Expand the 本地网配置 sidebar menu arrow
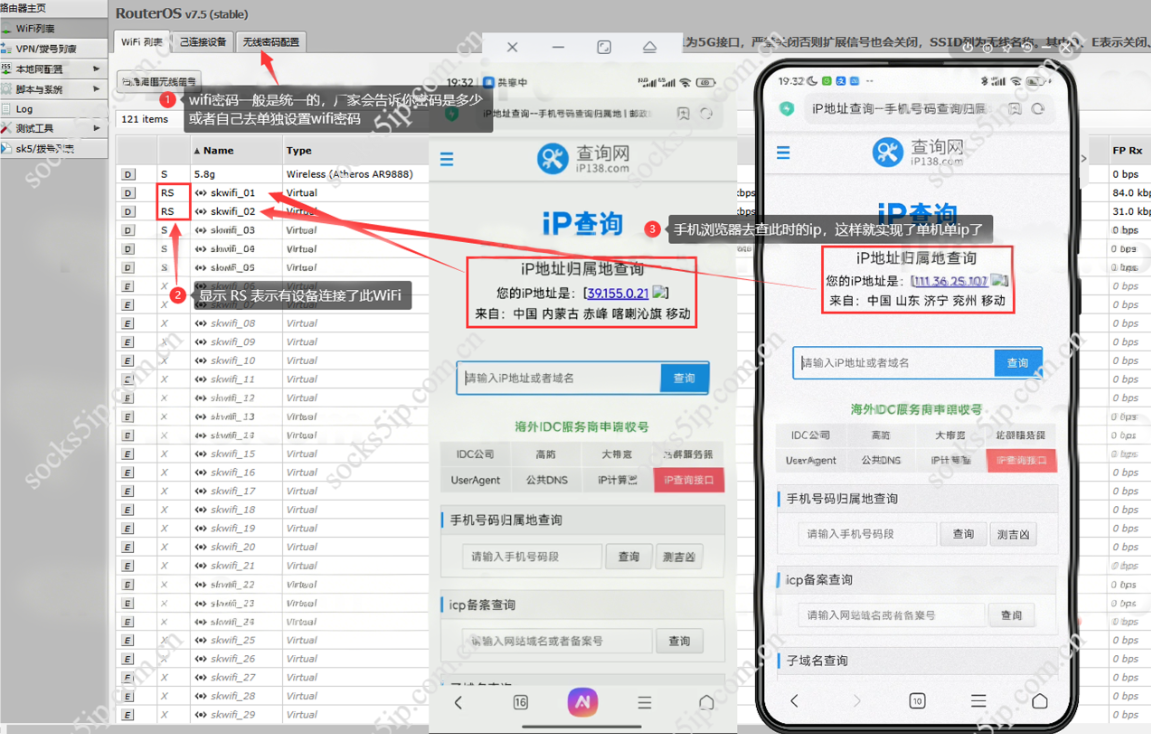The width and height of the screenshot is (1151, 734). (x=96, y=68)
